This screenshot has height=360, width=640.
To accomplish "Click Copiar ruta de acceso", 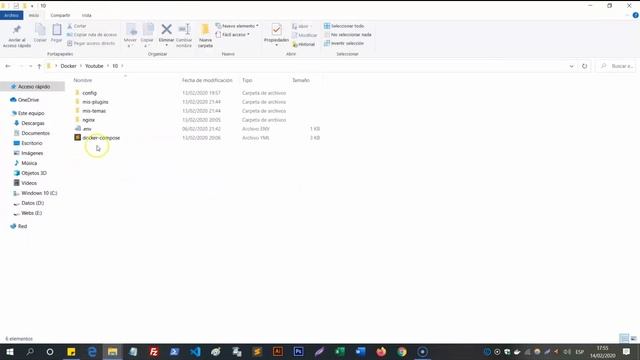I will coord(92,35).
